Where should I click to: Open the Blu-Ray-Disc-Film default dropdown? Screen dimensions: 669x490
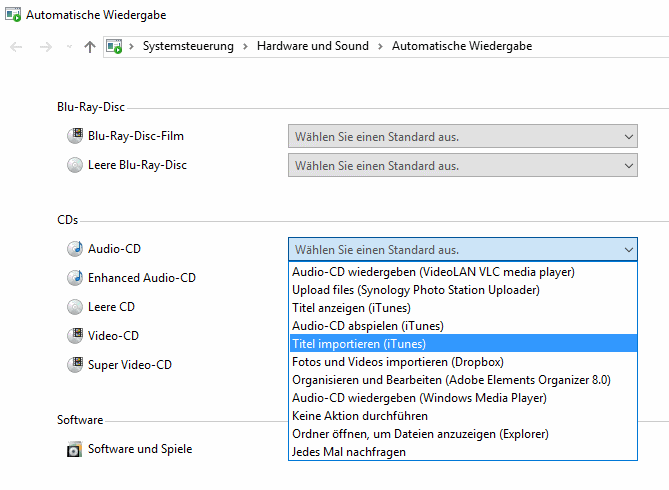coord(463,137)
